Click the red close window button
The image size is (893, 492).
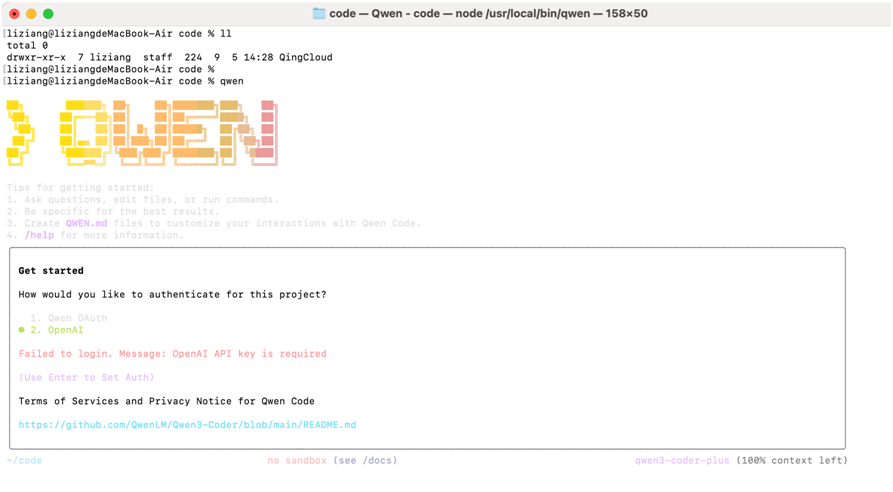[14, 14]
